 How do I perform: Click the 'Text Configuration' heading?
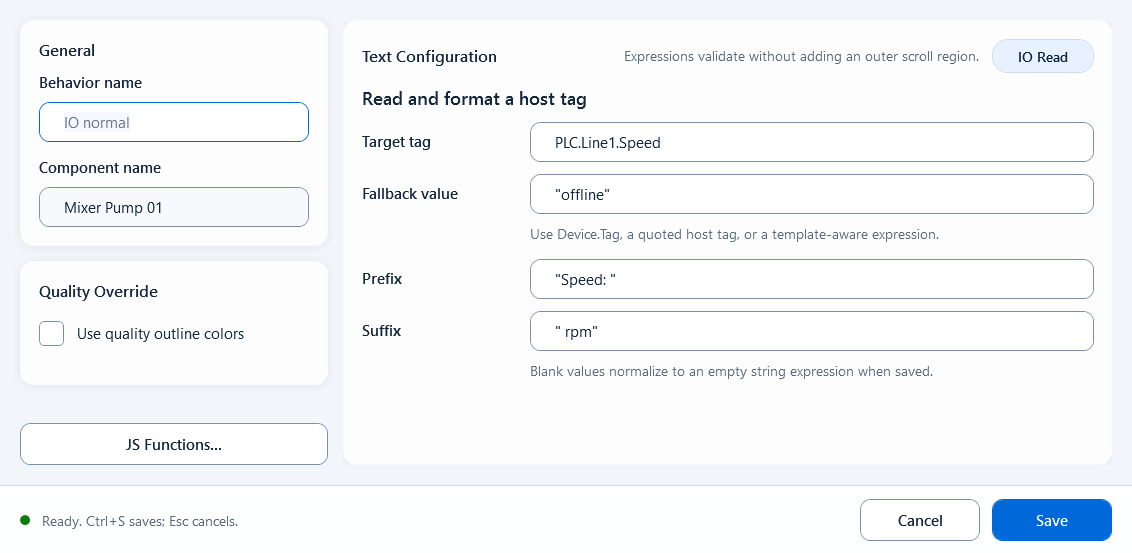[430, 56]
